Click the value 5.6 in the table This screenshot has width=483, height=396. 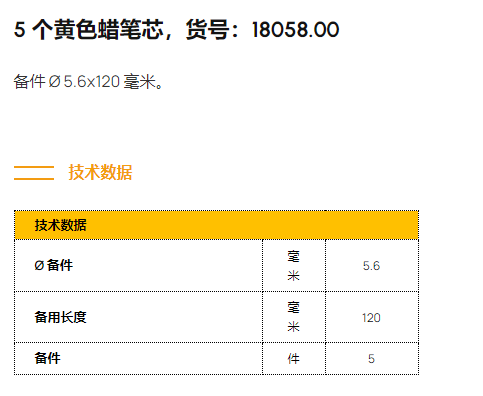(371, 266)
